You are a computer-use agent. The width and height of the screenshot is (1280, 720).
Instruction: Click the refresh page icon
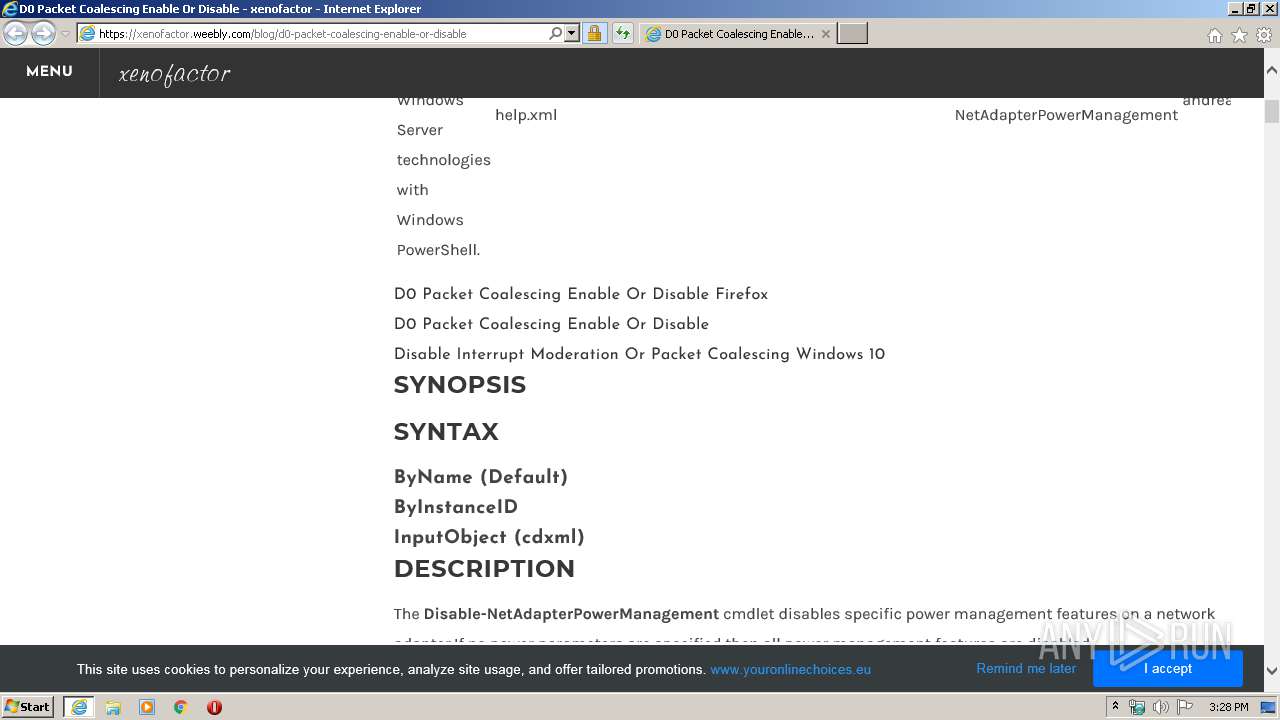[x=623, y=33]
